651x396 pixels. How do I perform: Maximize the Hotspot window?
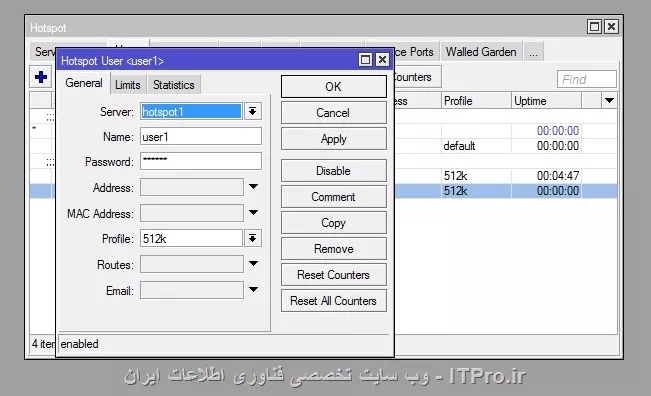[594, 27]
